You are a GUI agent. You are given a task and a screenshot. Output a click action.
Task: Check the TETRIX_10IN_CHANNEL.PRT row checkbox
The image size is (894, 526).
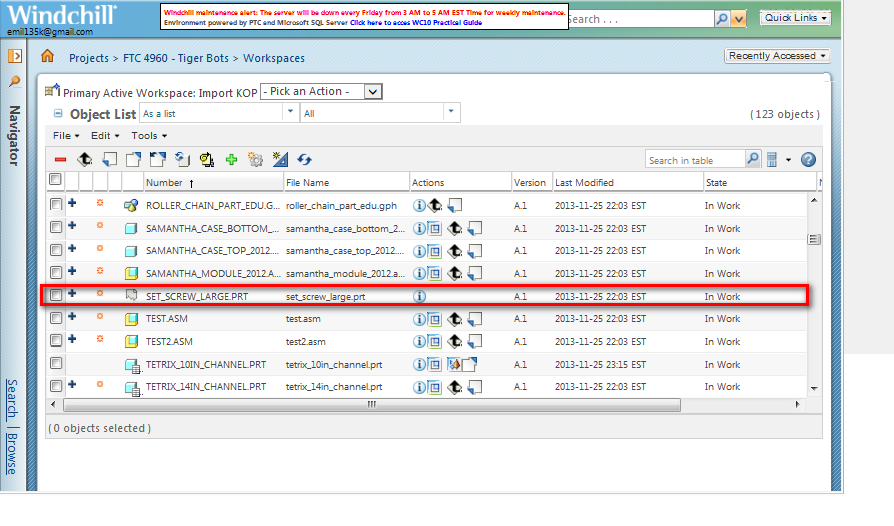pos(56,363)
